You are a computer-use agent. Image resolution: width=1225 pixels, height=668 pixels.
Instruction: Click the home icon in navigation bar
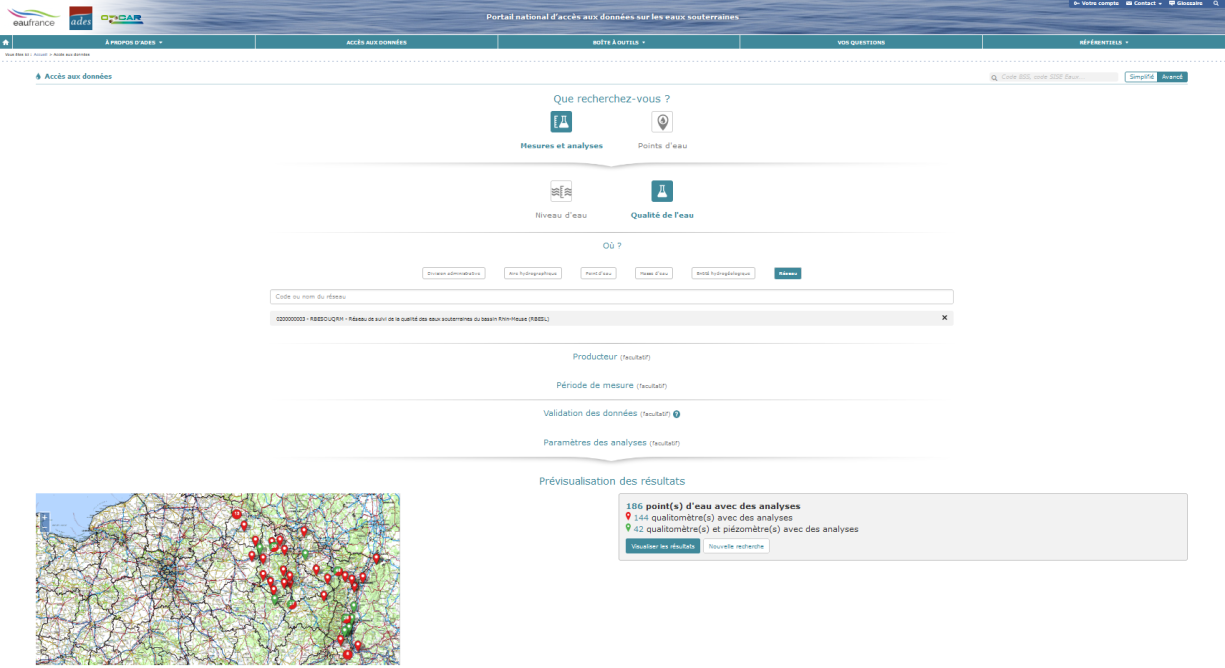pyautogui.click(x=6, y=42)
